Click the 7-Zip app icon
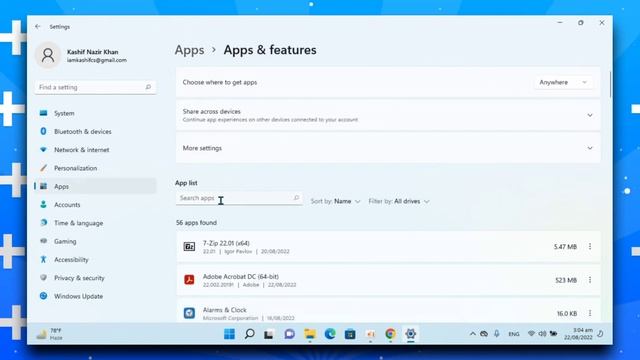This screenshot has width=640, height=360. click(x=189, y=247)
